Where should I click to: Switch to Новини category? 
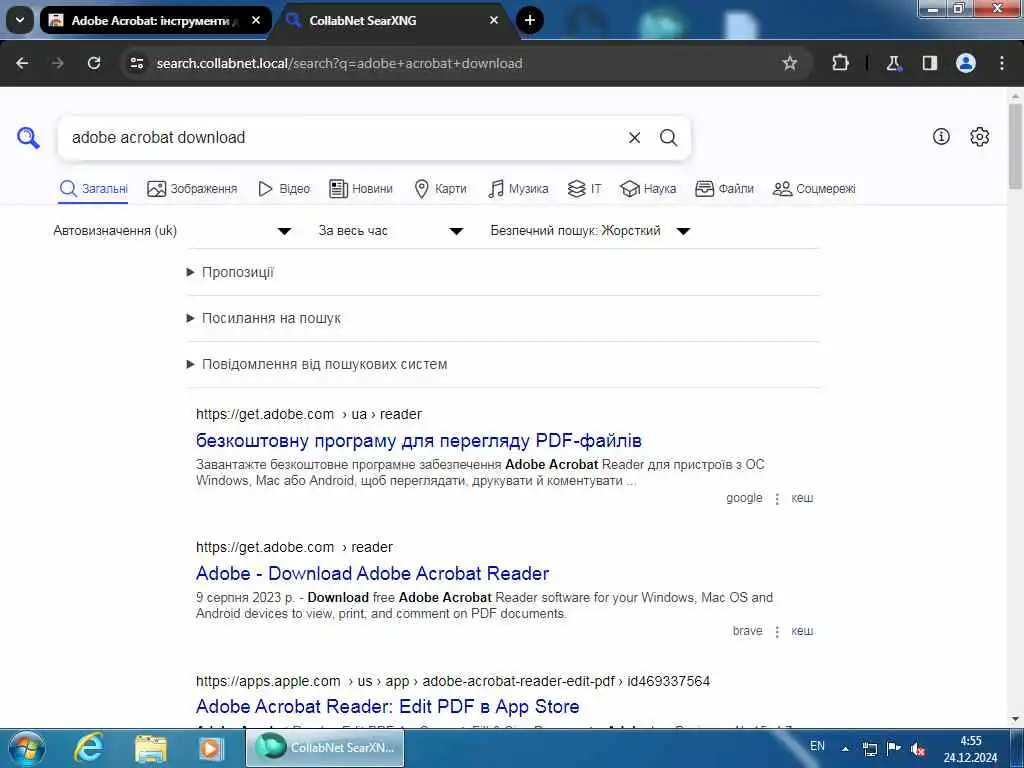361,189
